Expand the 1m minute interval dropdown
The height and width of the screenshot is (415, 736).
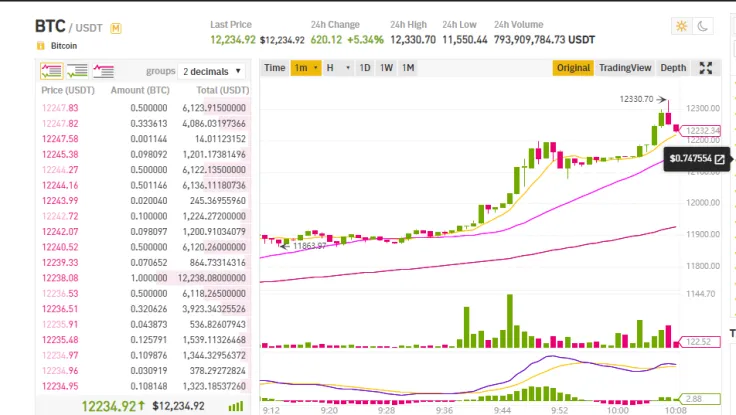pyautogui.click(x=307, y=68)
